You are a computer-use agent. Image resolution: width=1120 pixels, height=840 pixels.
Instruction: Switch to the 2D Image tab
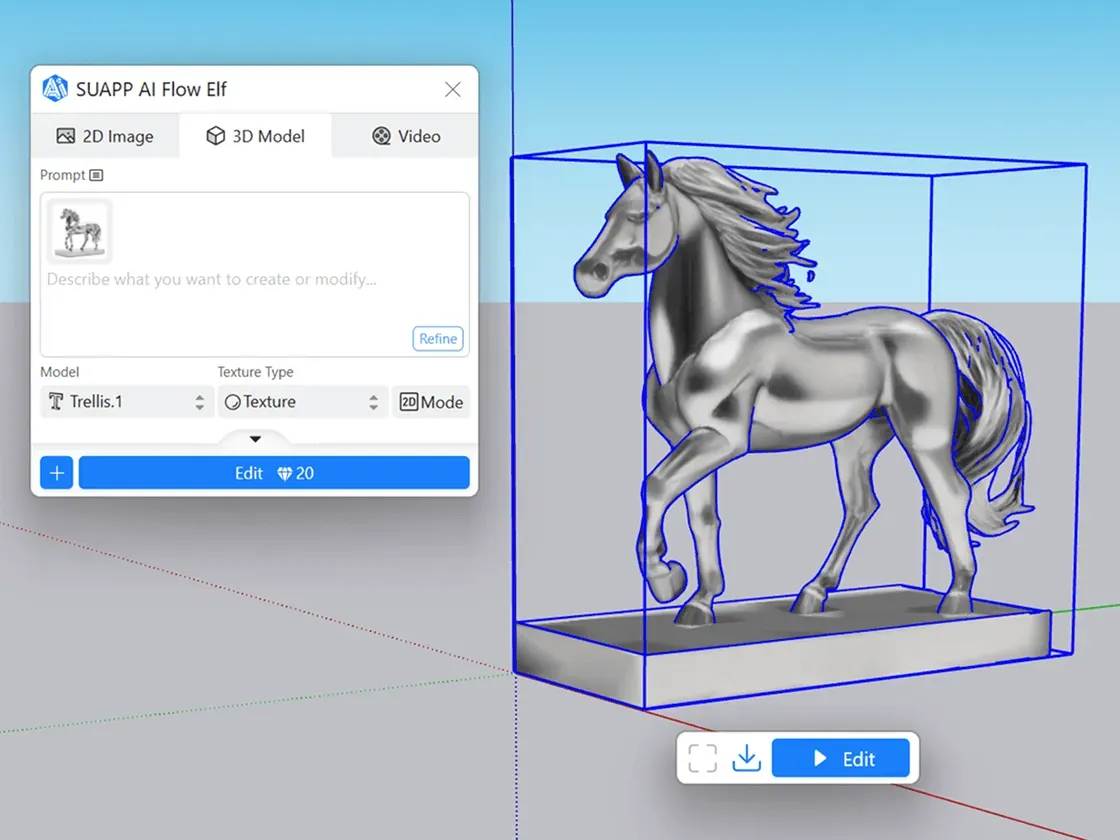point(105,136)
